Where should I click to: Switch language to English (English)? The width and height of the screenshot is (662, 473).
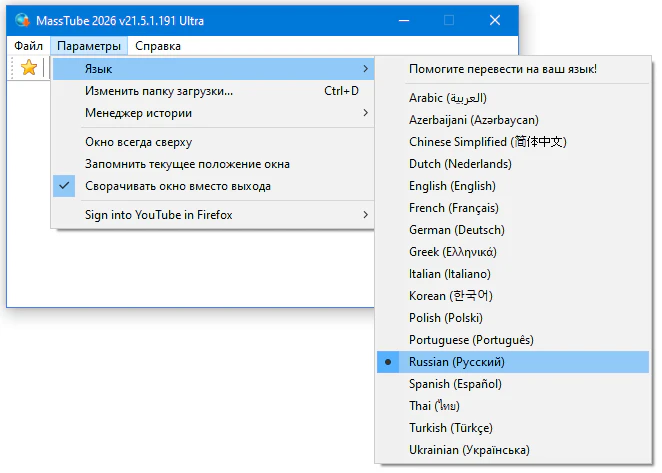452,186
